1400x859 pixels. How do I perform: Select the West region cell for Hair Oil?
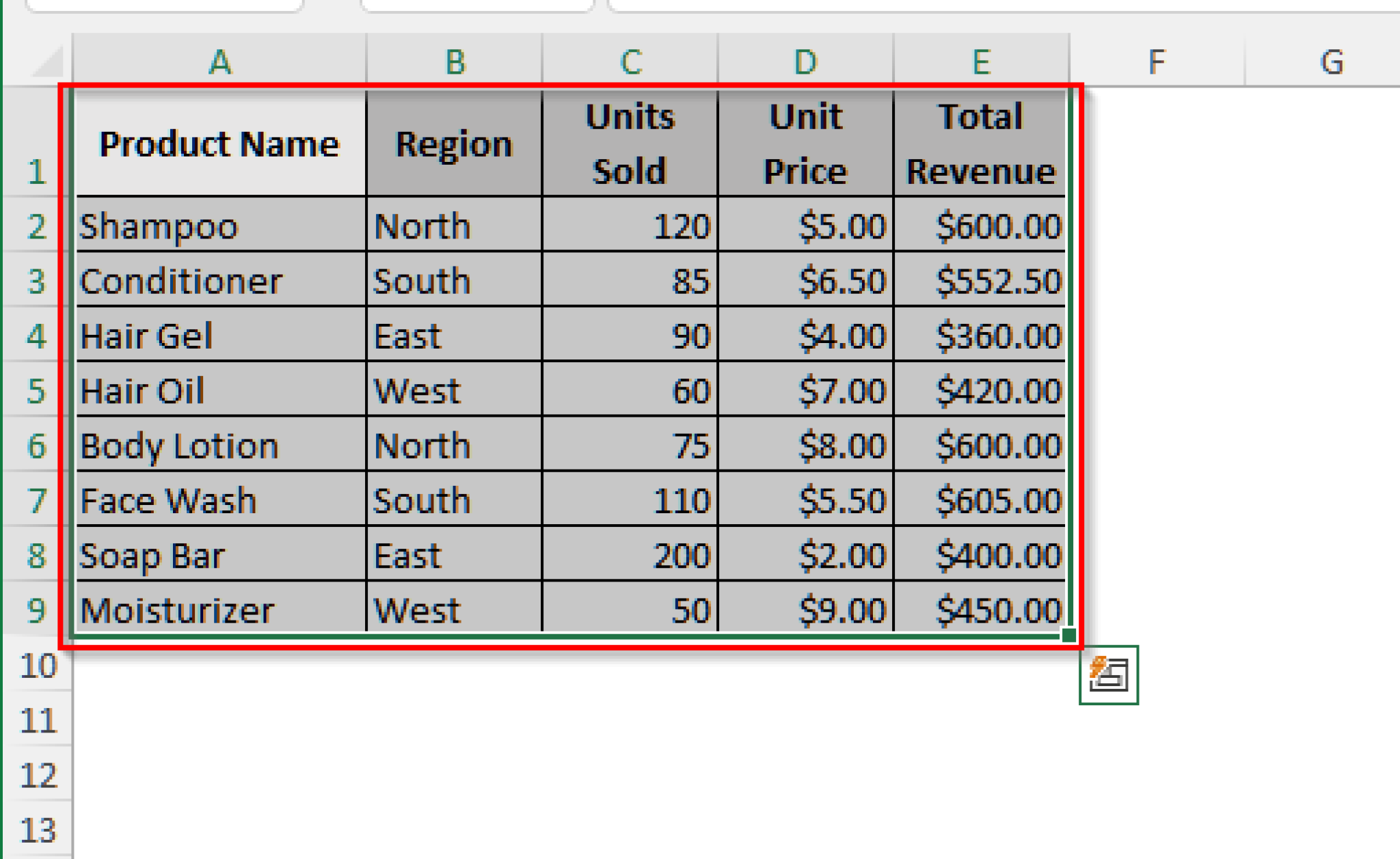point(454,390)
